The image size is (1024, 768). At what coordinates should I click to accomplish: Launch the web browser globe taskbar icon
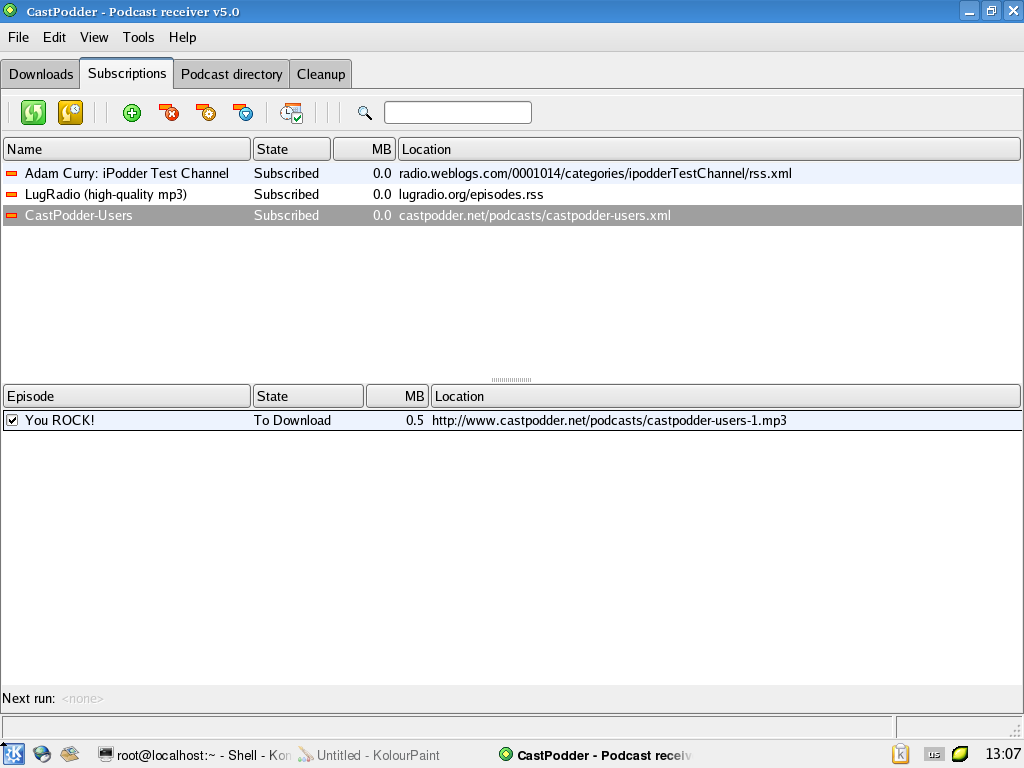point(42,754)
